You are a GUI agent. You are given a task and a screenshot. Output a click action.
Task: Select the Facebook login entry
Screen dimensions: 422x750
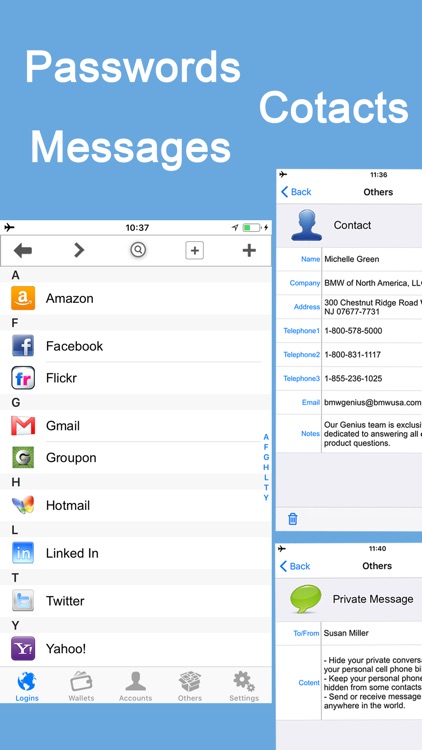point(135,346)
